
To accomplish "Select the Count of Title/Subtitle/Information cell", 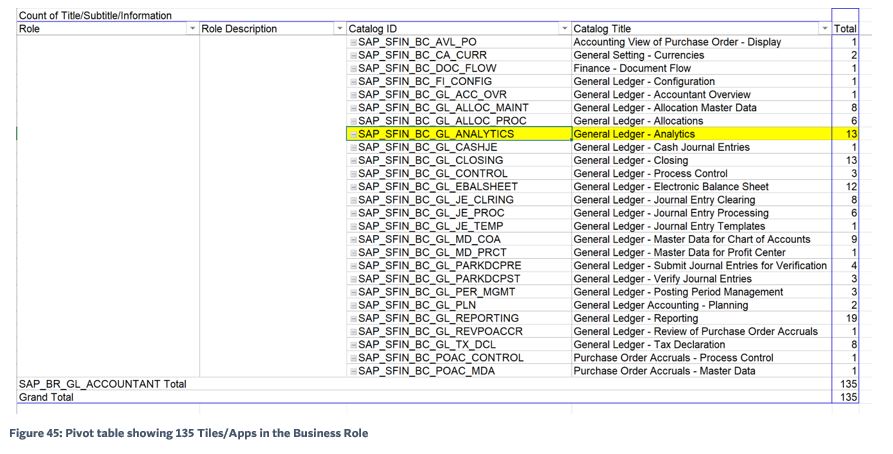I will (95, 15).
